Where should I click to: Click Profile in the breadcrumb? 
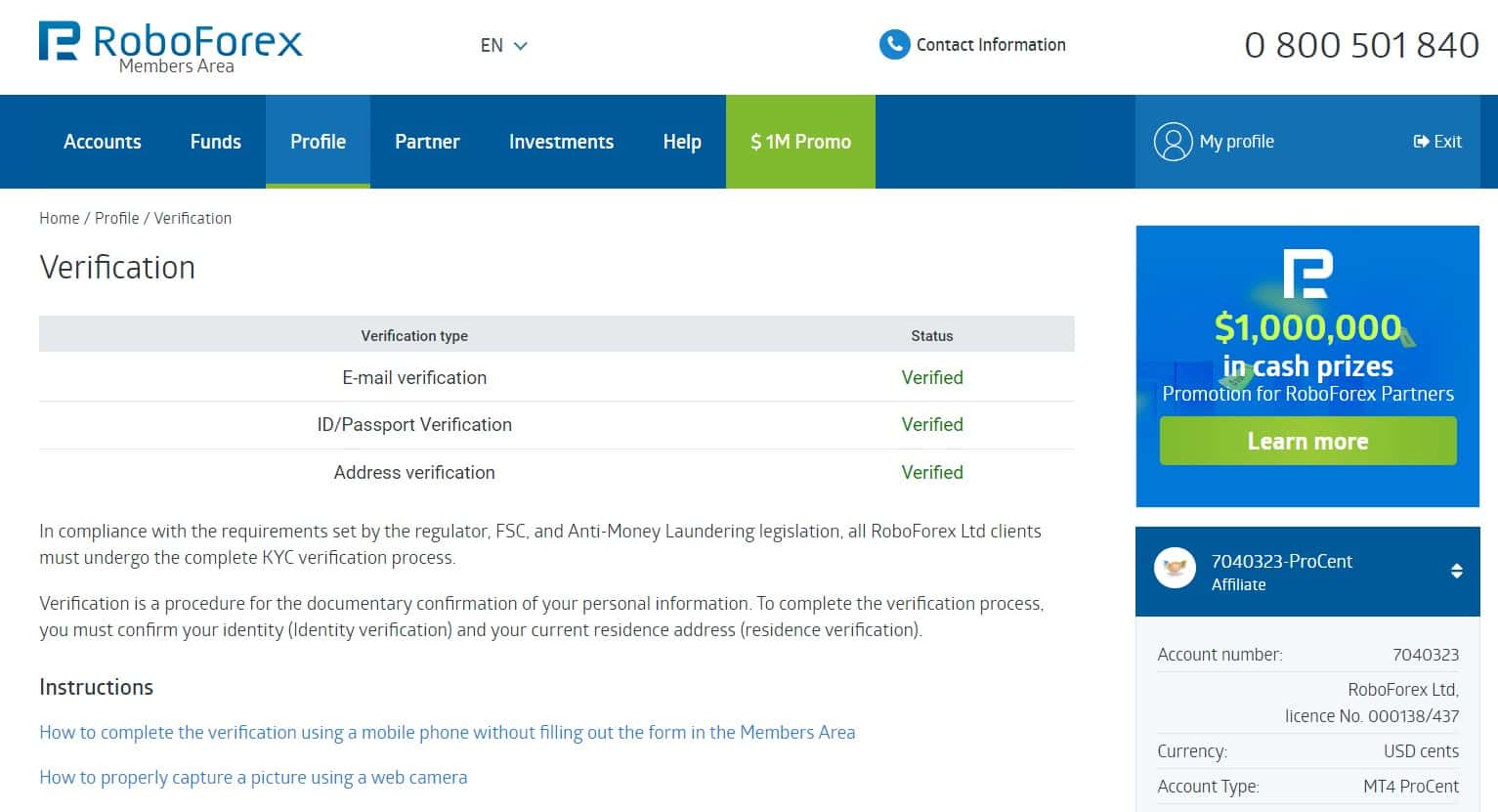coord(117,218)
